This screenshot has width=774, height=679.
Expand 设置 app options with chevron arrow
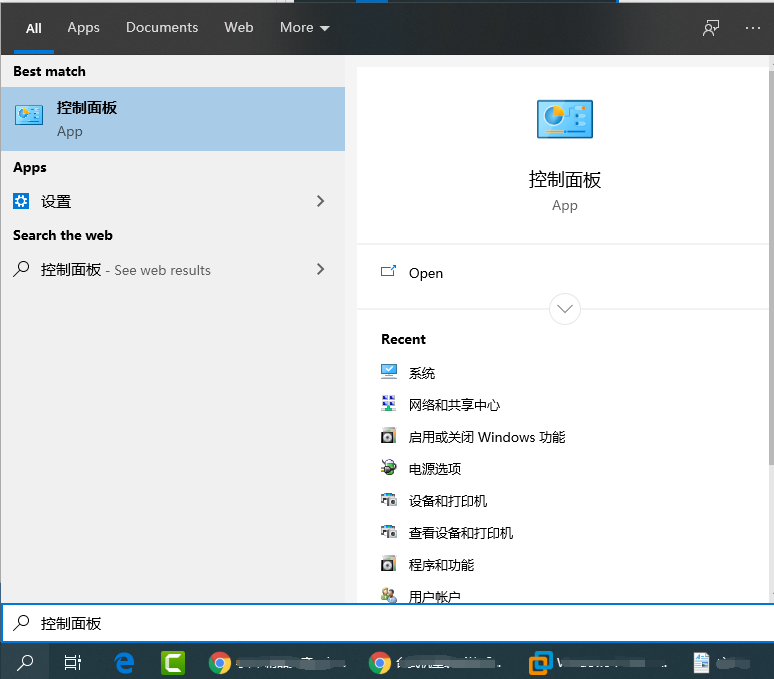(320, 201)
